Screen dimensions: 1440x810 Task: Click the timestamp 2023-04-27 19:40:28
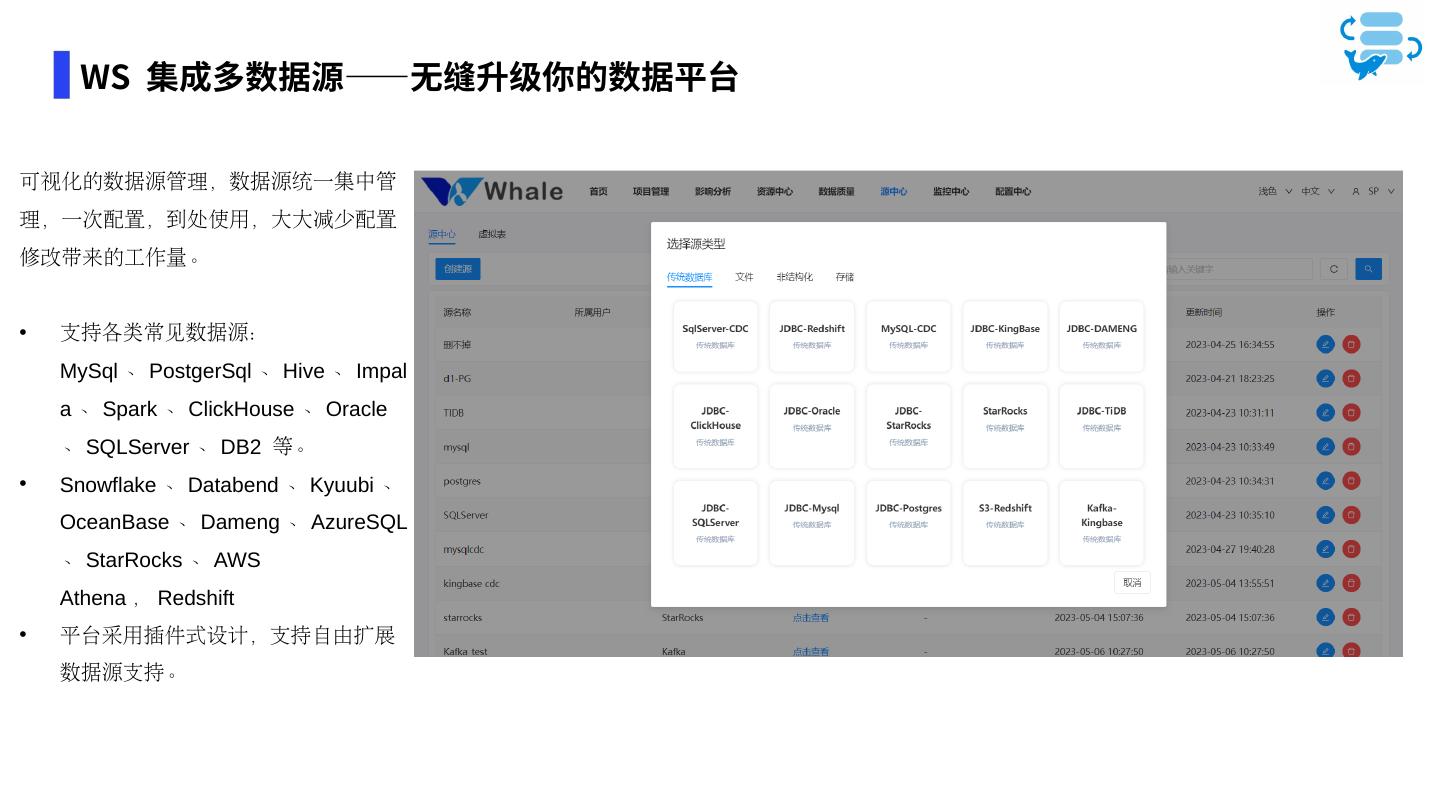[1230, 549]
